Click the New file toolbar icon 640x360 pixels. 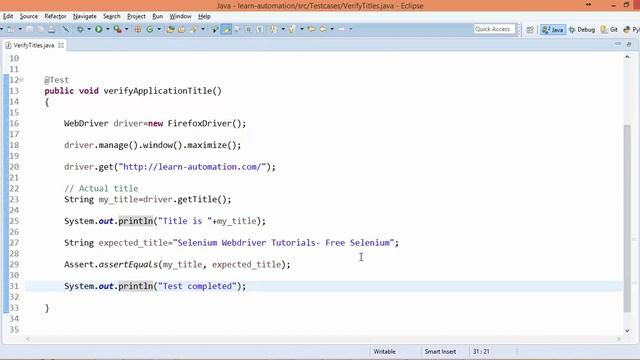click(x=11, y=29)
